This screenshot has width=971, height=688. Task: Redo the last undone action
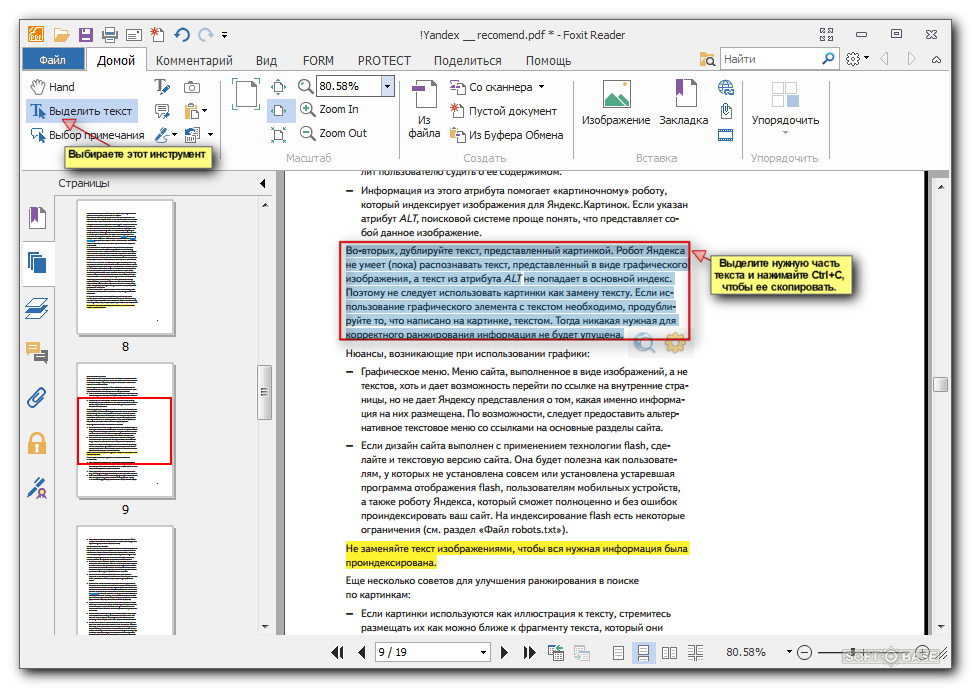(x=206, y=35)
